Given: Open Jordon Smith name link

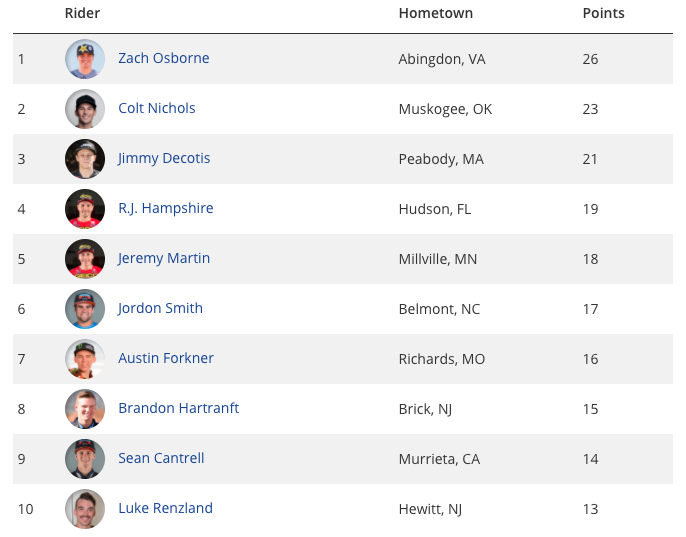Looking at the screenshot, I should click(x=160, y=308).
